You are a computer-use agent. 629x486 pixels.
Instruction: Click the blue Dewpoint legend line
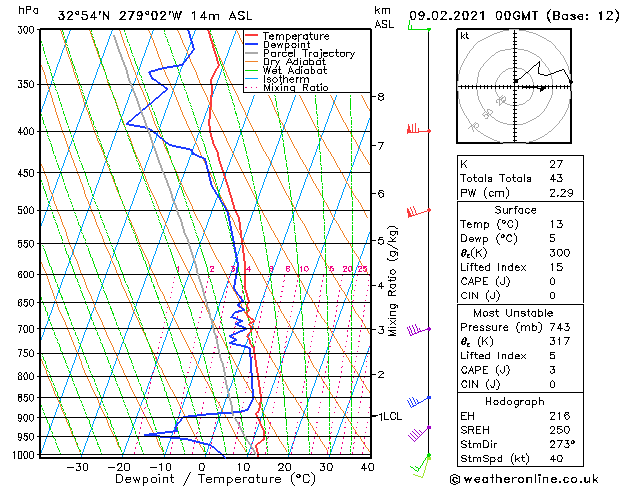pyautogui.click(x=252, y=45)
